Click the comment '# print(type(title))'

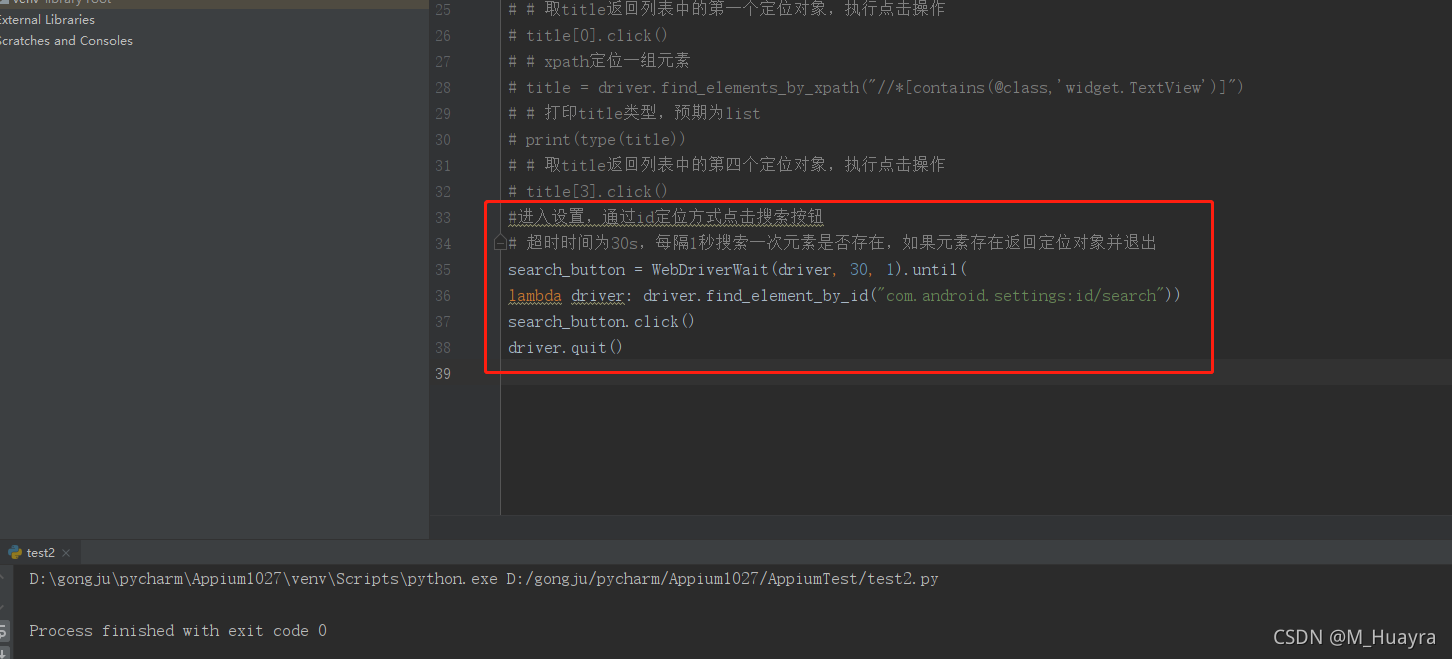(x=597, y=140)
